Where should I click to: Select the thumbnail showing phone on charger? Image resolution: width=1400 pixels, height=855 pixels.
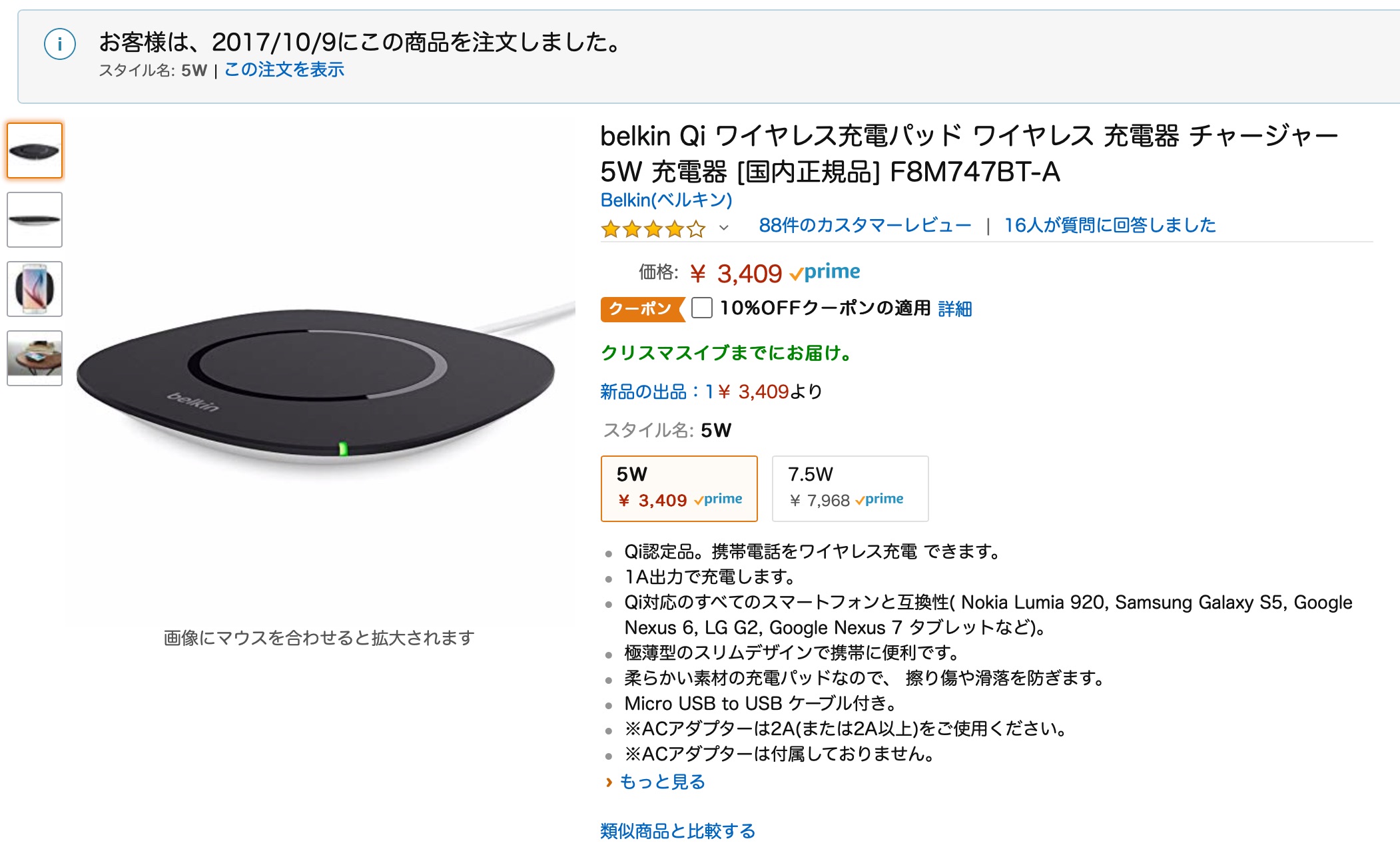click(35, 289)
